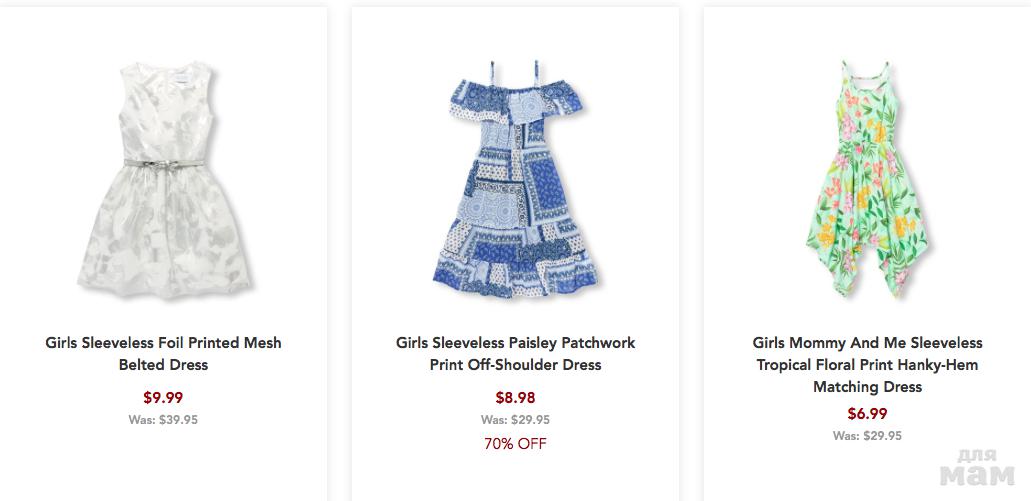The height and width of the screenshot is (501, 1031).
Task: Click the Was: $39.95 original price
Action: coord(163,420)
